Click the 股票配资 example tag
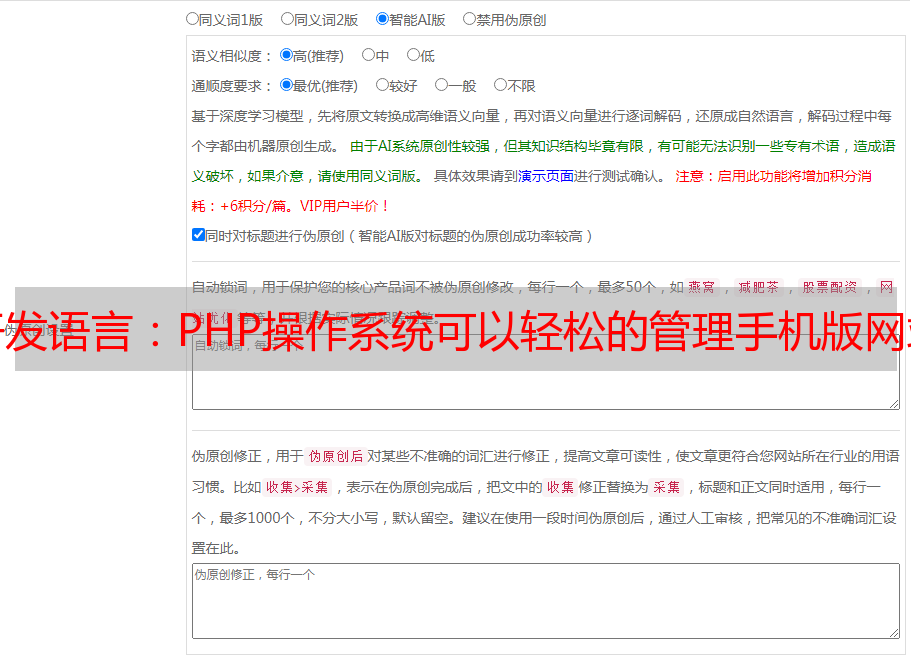The image size is (911, 658). pos(830,287)
